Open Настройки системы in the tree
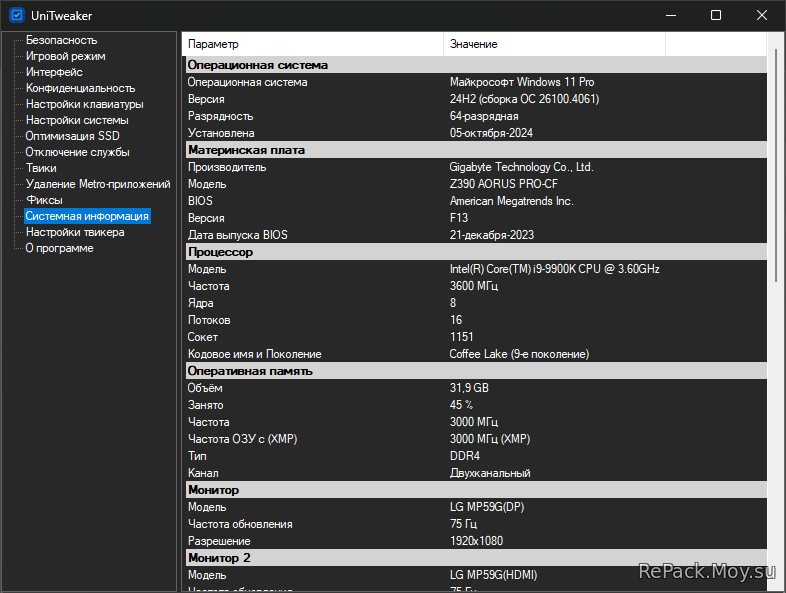This screenshot has width=786, height=593. (77, 120)
